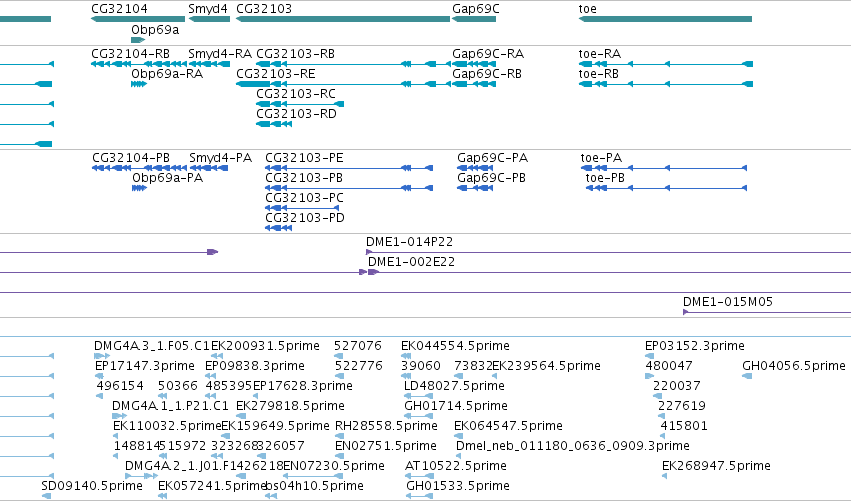Click the DME1-014P22 clone label

tap(409, 242)
